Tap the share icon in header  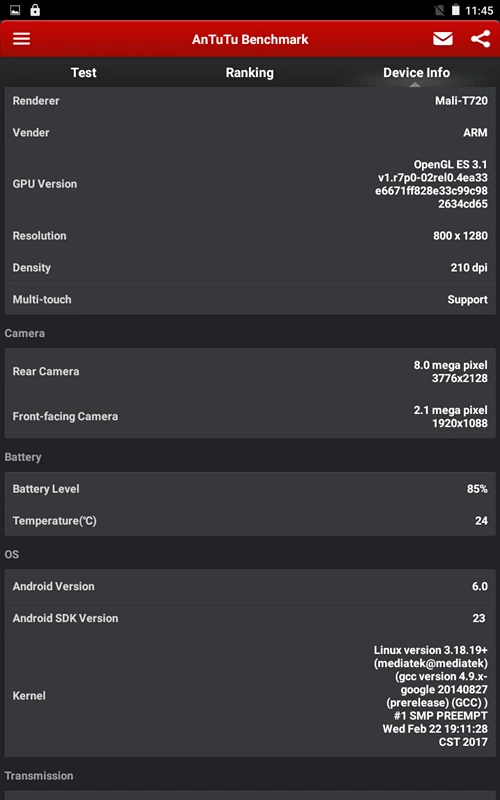(x=480, y=39)
